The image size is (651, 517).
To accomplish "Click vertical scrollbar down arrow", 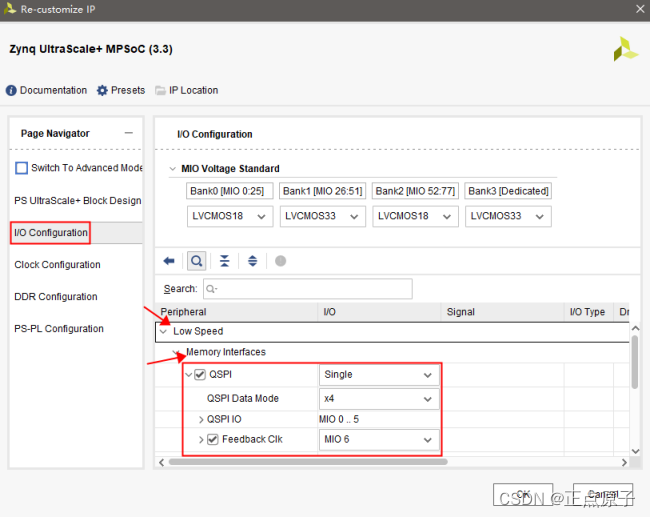I will (x=635, y=451).
